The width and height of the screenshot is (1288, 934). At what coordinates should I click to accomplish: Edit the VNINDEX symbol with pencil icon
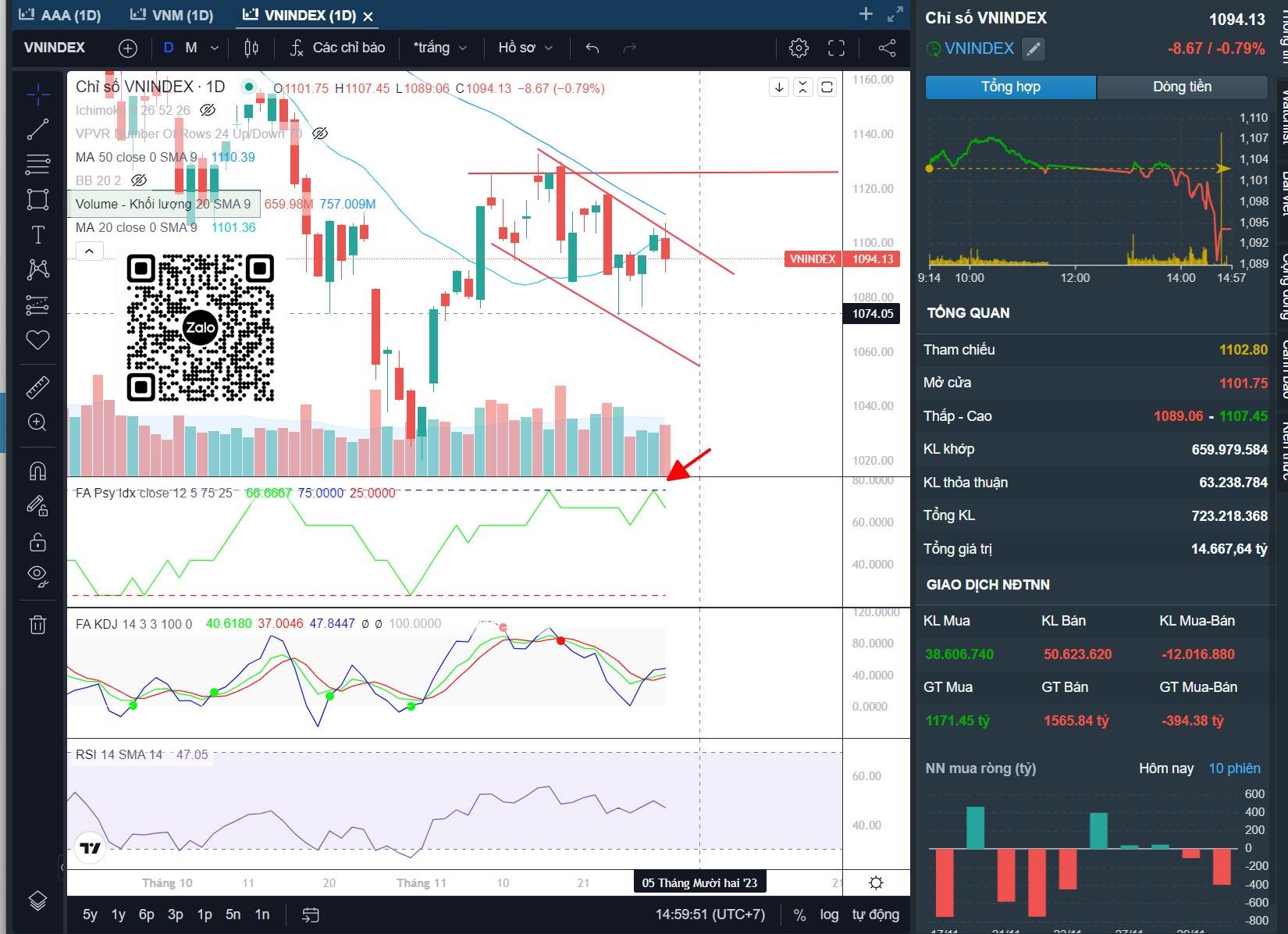pos(1033,49)
